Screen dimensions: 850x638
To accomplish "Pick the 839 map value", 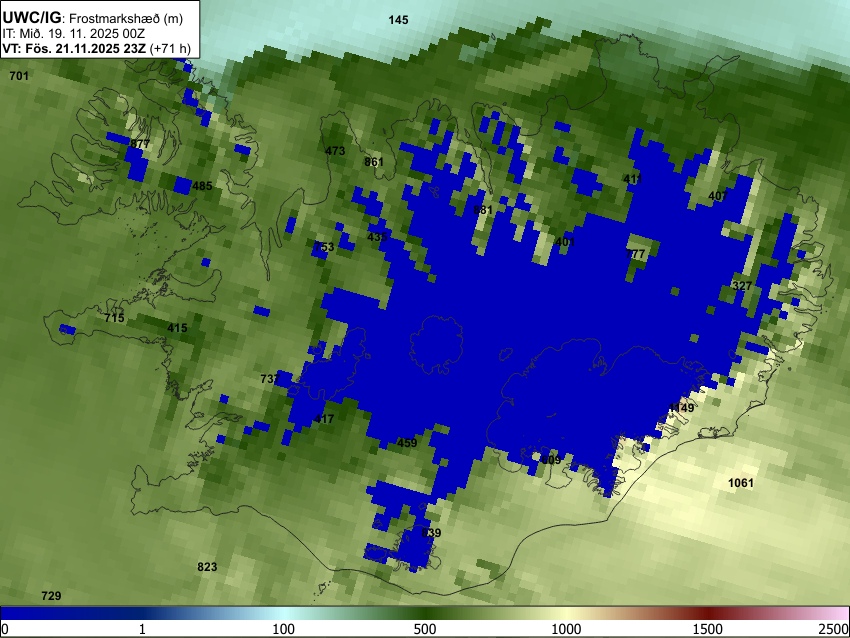I will pyautogui.click(x=431, y=533).
